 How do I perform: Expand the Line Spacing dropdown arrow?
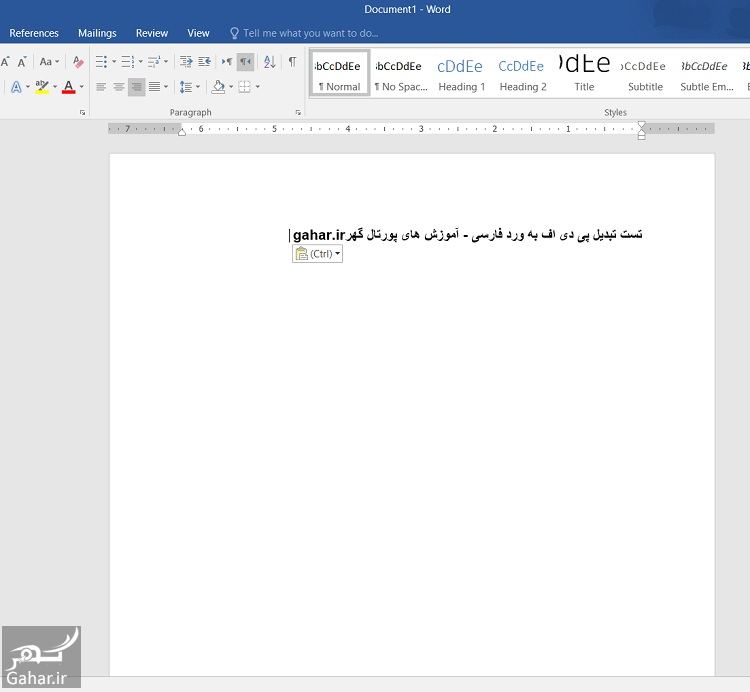pyautogui.click(x=198, y=87)
